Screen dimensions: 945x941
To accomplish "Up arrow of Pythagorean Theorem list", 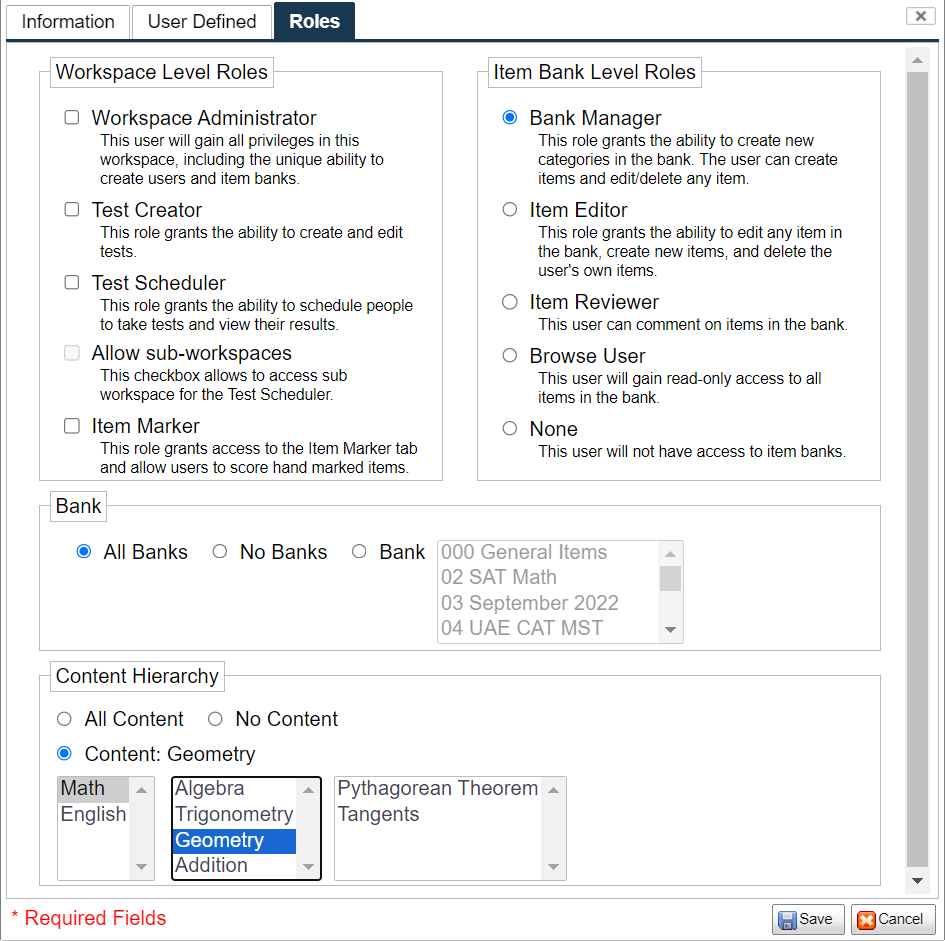I will point(553,790).
